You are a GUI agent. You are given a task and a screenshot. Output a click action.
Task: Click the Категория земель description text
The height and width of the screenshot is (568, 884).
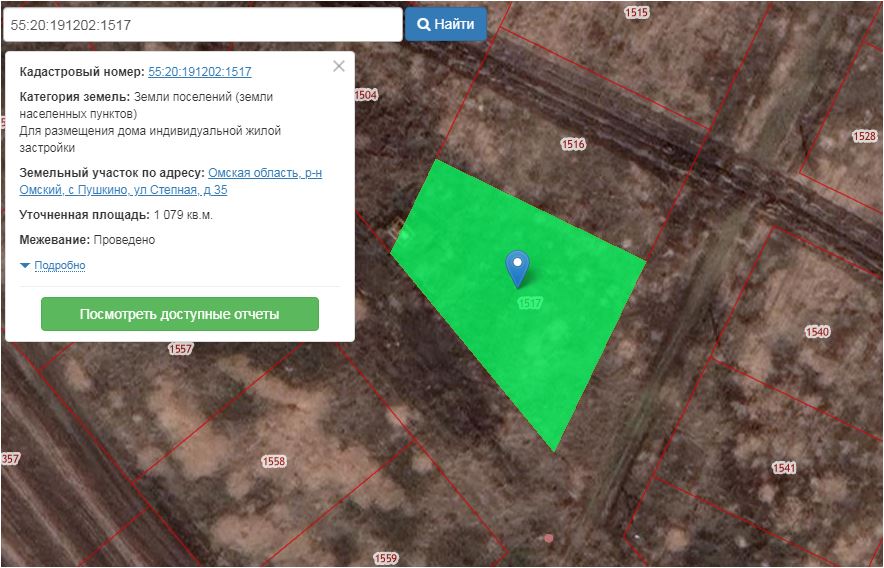tap(151, 122)
